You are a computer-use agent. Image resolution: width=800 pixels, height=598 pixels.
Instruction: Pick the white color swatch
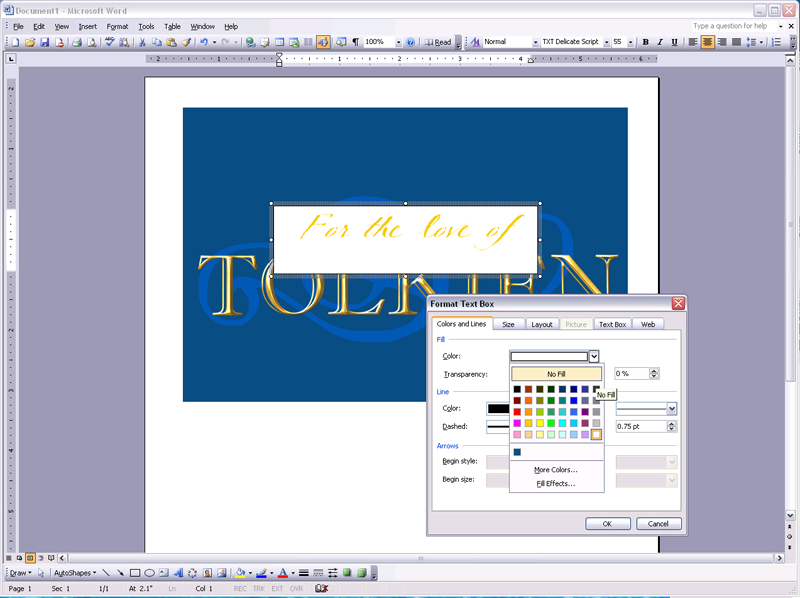click(596, 434)
